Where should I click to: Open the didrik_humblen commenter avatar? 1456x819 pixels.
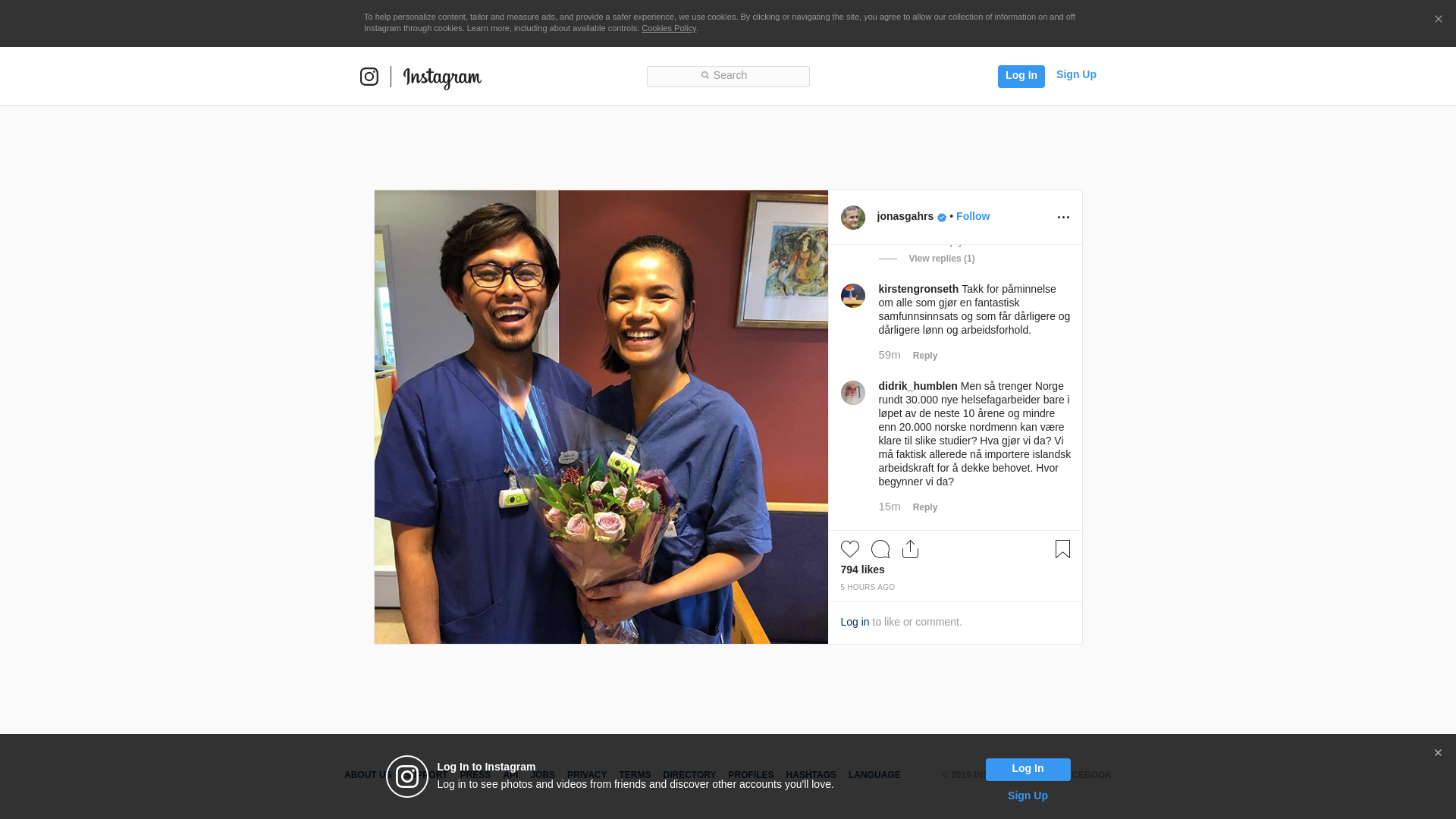852,393
